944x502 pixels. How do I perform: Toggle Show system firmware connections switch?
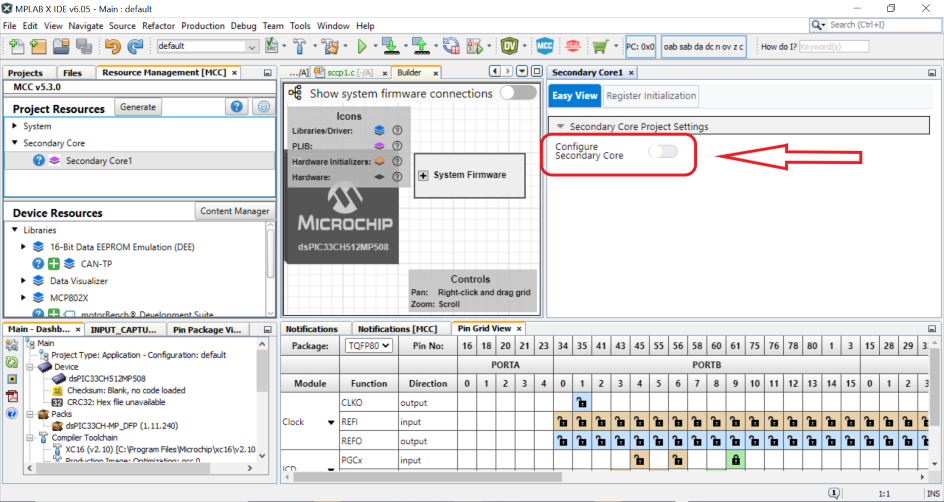coord(518,93)
